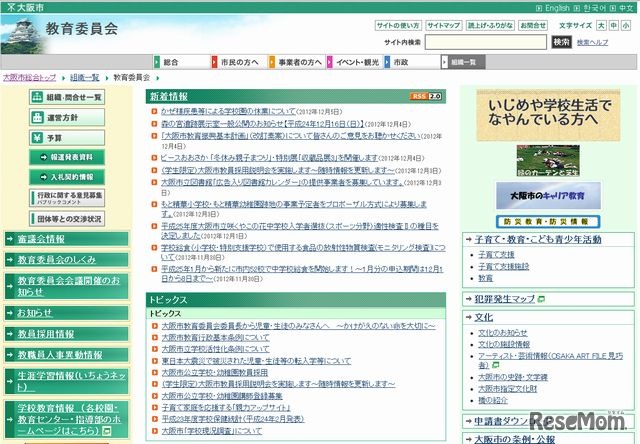
Task: Open 大阪市「学校現況調査」について topic
Action: pyautogui.click(x=212, y=431)
